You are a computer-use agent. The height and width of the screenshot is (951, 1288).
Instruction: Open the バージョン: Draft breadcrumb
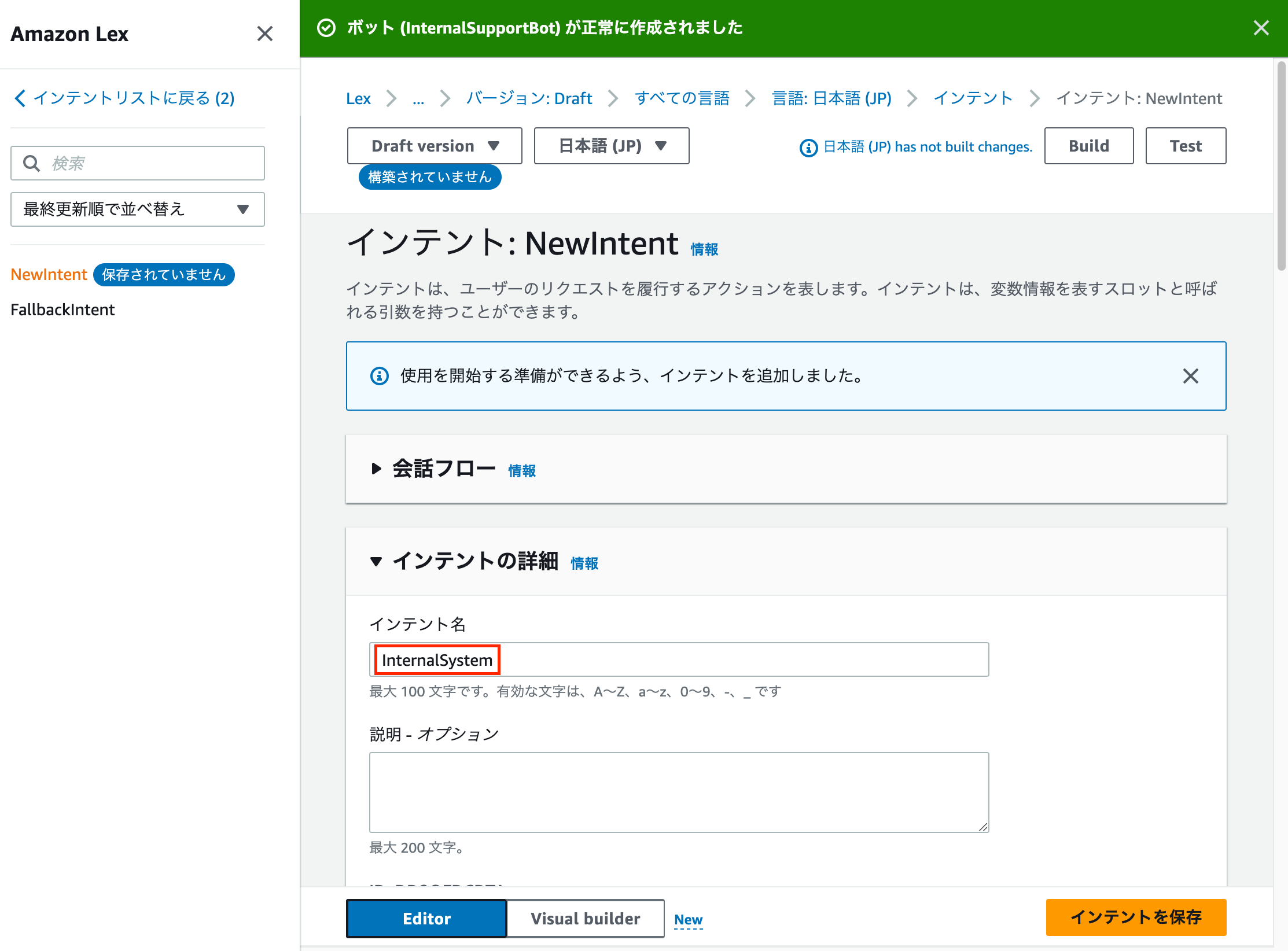(x=529, y=98)
